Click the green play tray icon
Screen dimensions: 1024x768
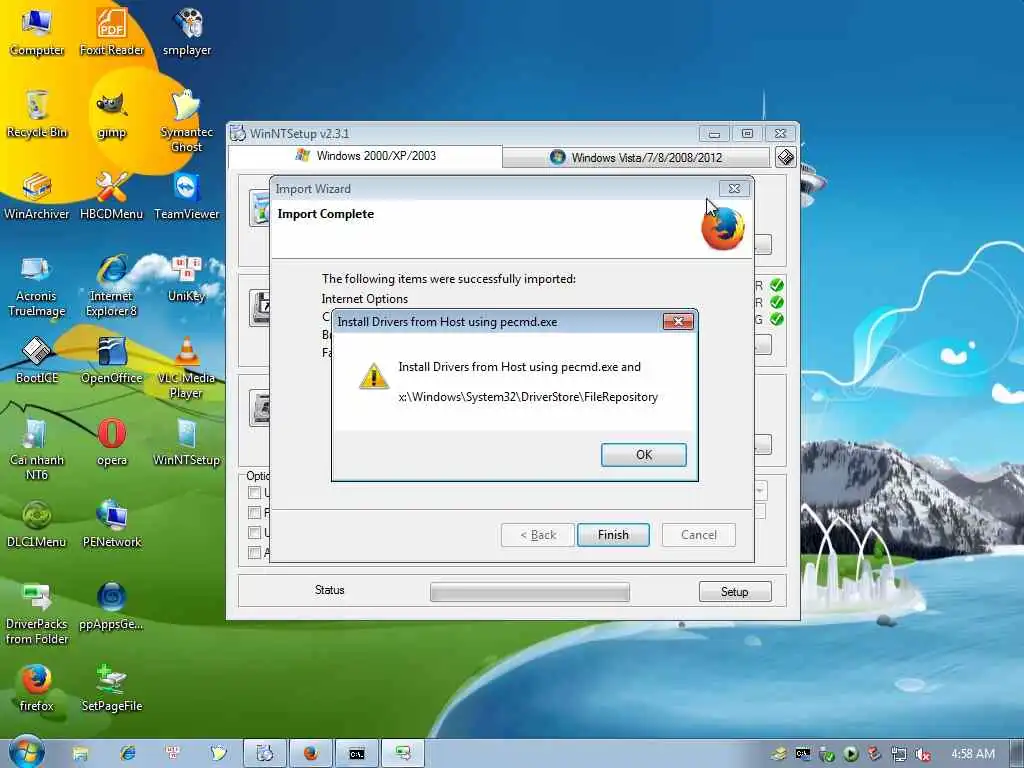click(851, 755)
